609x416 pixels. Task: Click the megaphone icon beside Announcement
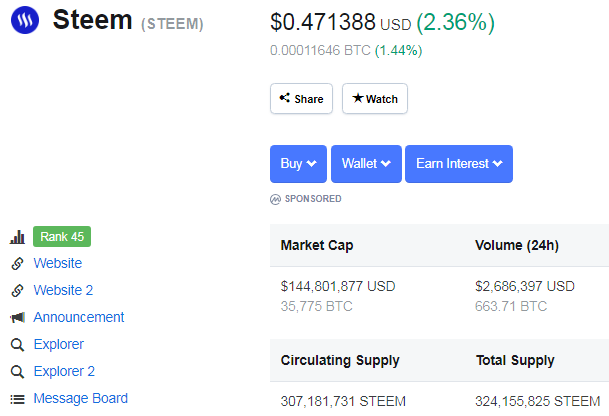(x=17, y=318)
